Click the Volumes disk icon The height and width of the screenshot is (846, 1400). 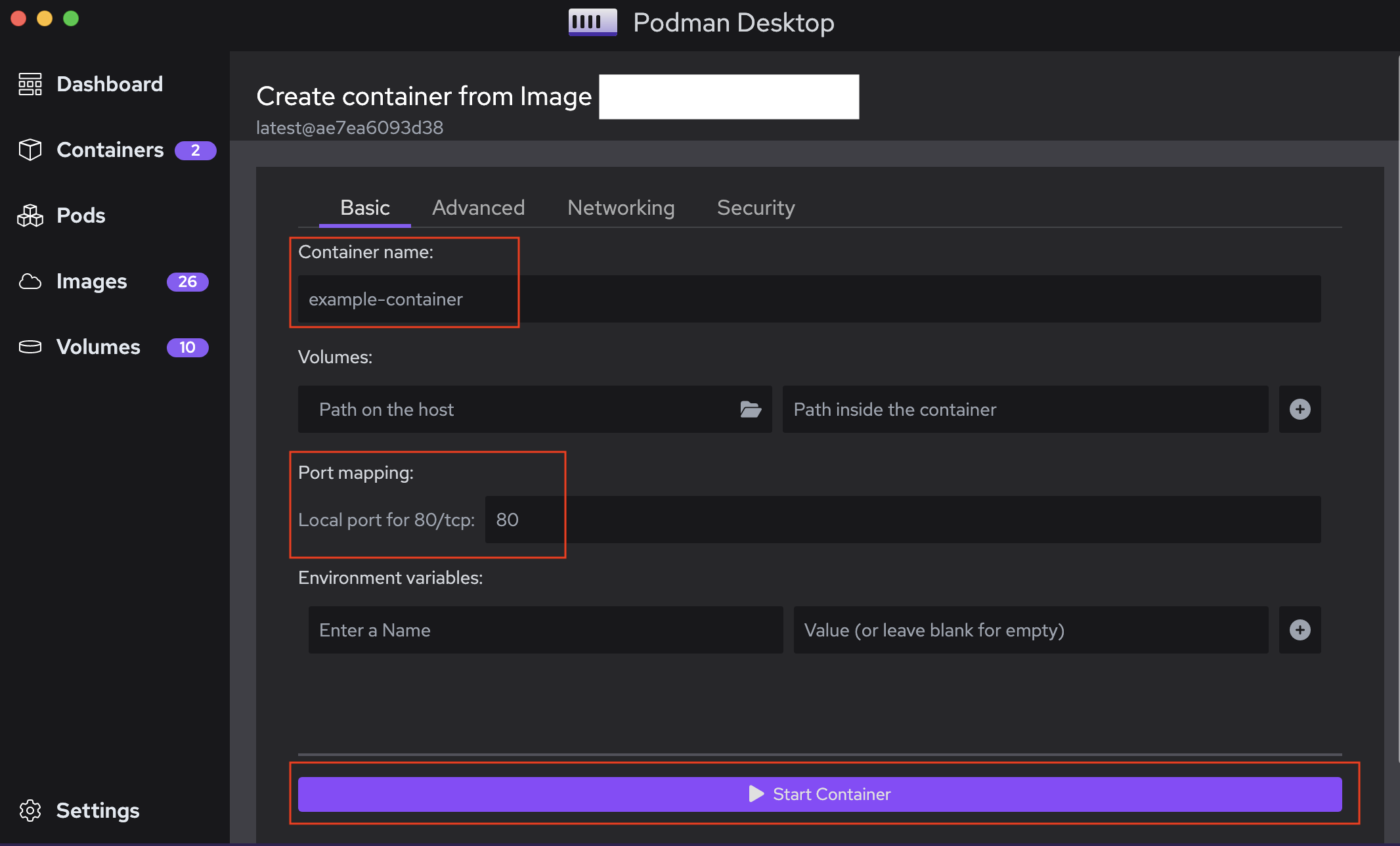pos(30,347)
